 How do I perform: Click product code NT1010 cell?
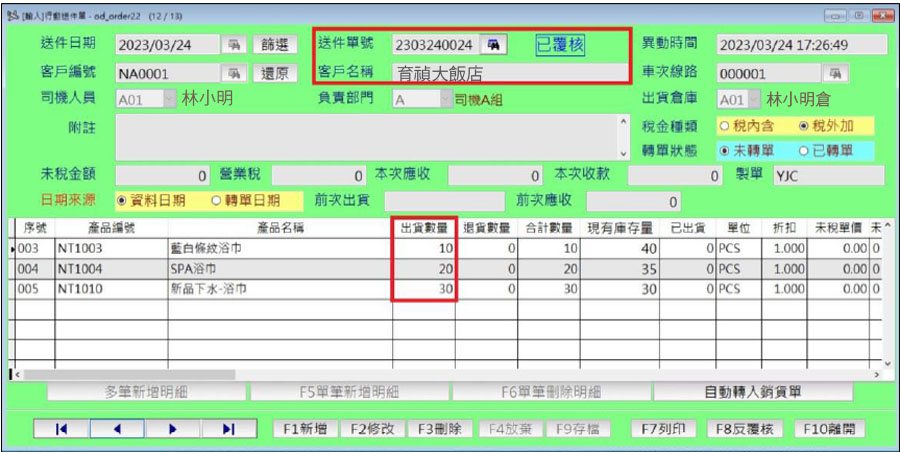pos(111,289)
